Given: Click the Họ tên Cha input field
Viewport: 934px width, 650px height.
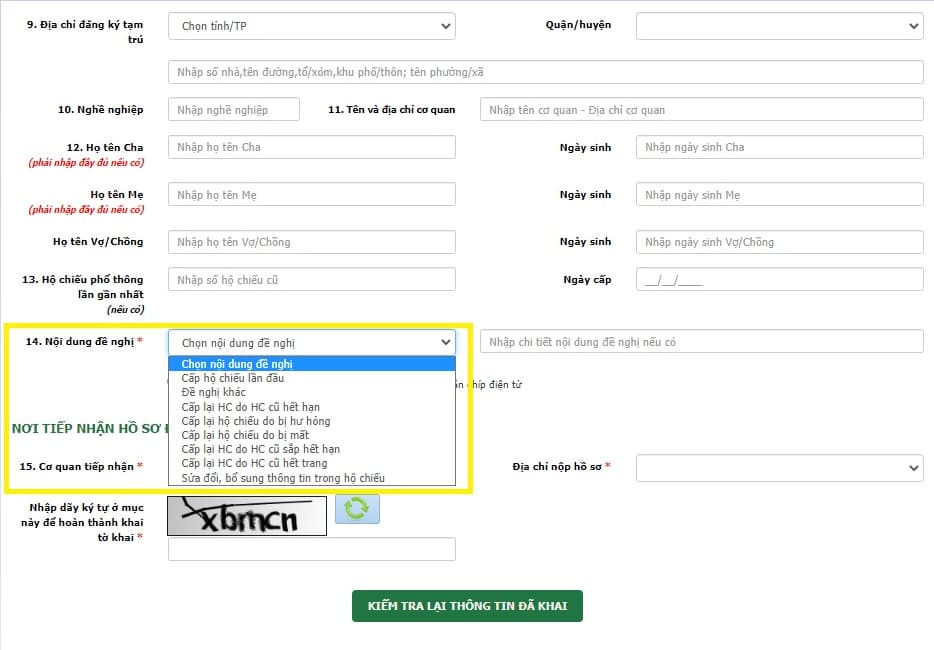Looking at the screenshot, I should coord(311,147).
